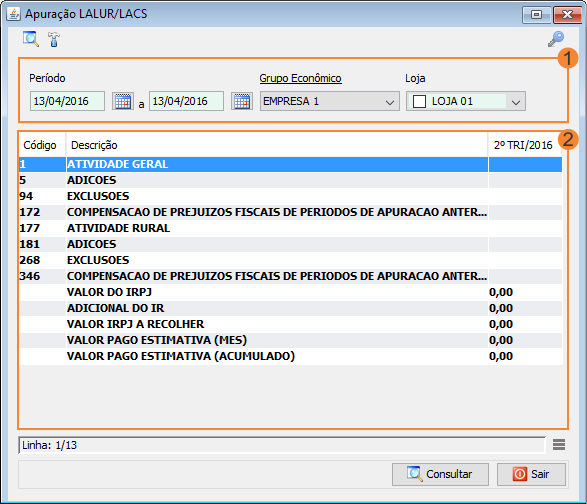This screenshot has height=504, width=587.
Task: Follow the Grupo Econômico link label
Action: pos(300,78)
